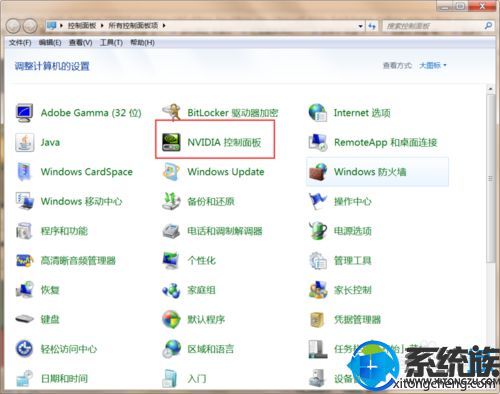Click the 日期和时间 link

tap(64, 378)
